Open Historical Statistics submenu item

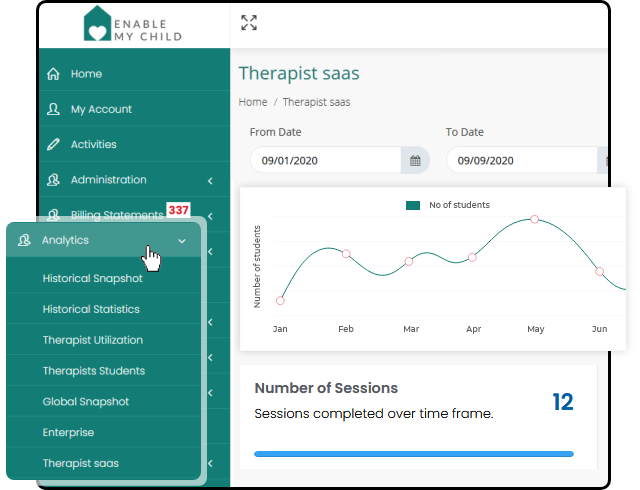(x=104, y=309)
